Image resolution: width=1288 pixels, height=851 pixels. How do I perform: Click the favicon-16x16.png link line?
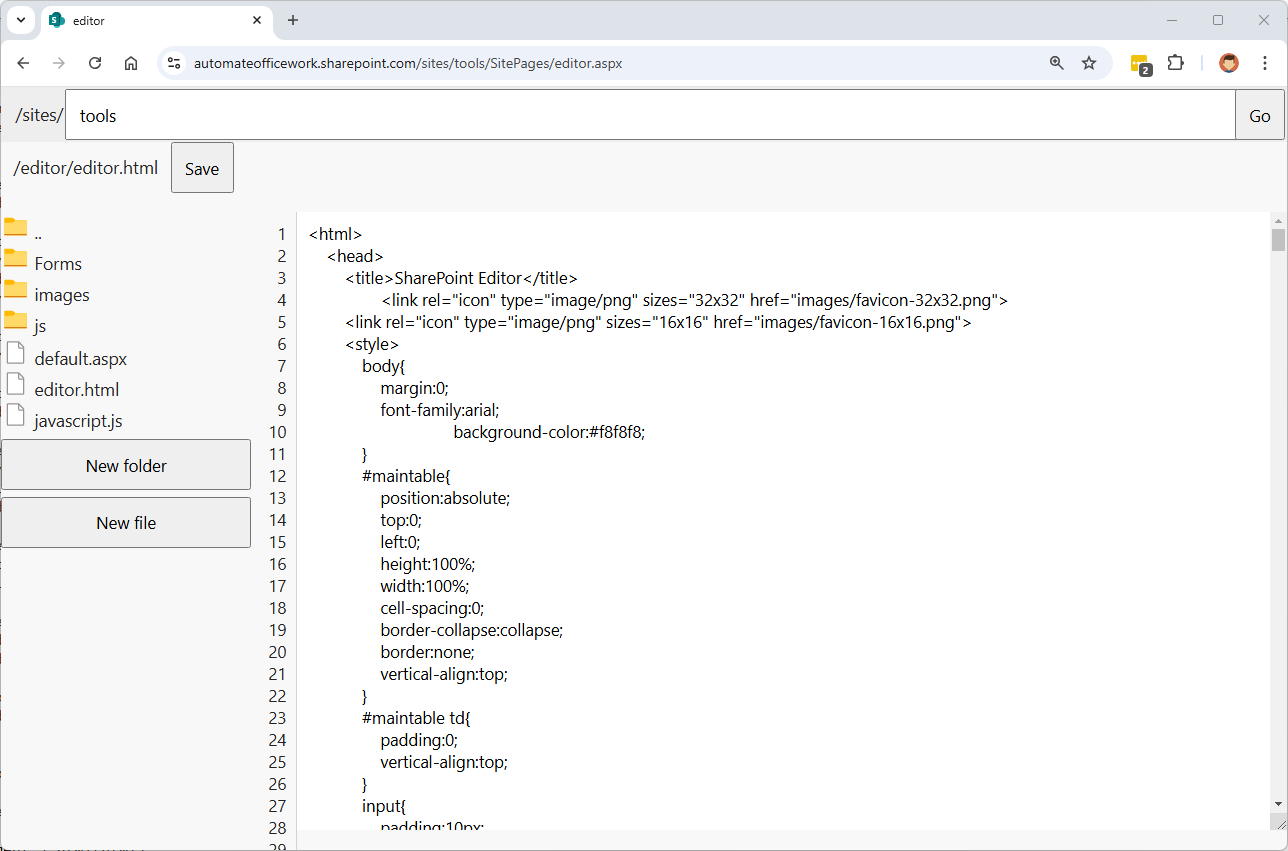[x=658, y=322]
